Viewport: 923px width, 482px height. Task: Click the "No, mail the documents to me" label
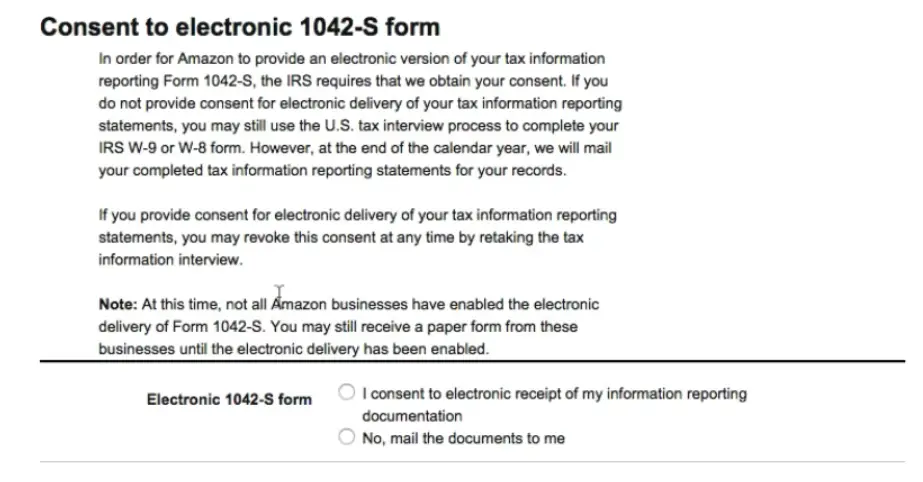(463, 438)
